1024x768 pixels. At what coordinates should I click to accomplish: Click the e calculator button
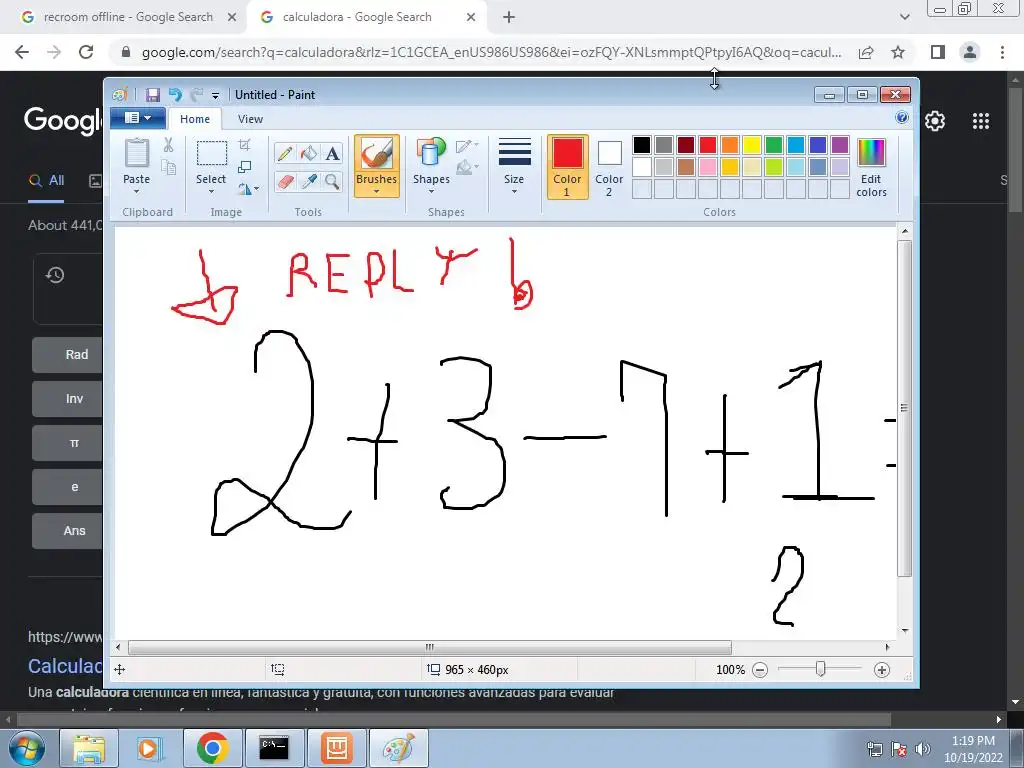tap(67, 487)
